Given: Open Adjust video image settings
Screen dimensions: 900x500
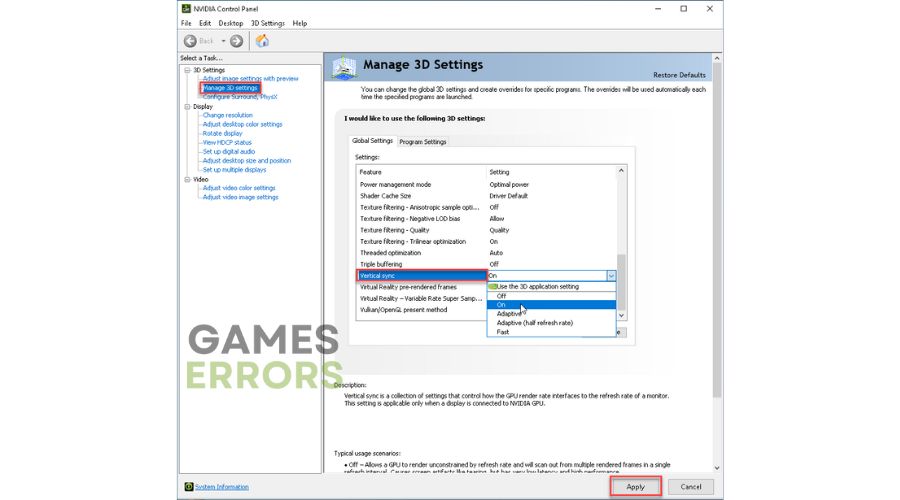Looking at the screenshot, I should [240, 197].
